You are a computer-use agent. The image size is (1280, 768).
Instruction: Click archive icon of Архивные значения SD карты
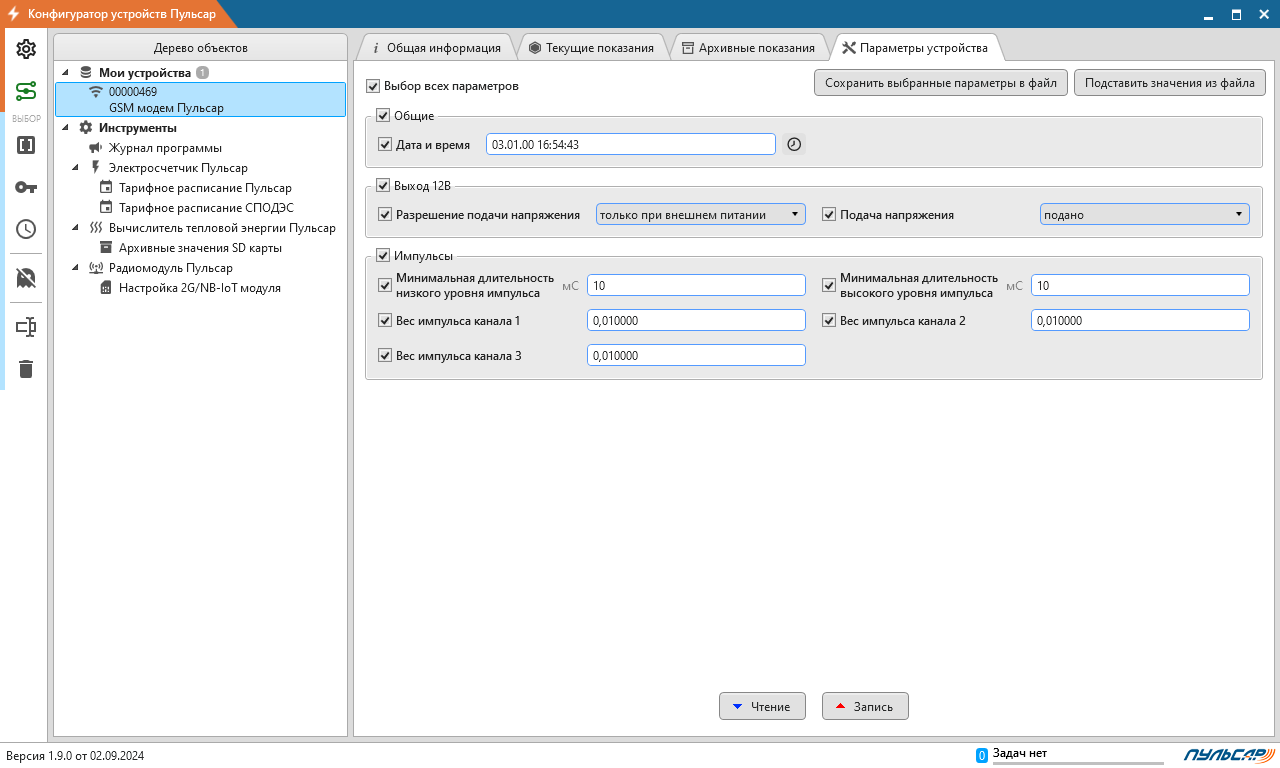pos(106,248)
